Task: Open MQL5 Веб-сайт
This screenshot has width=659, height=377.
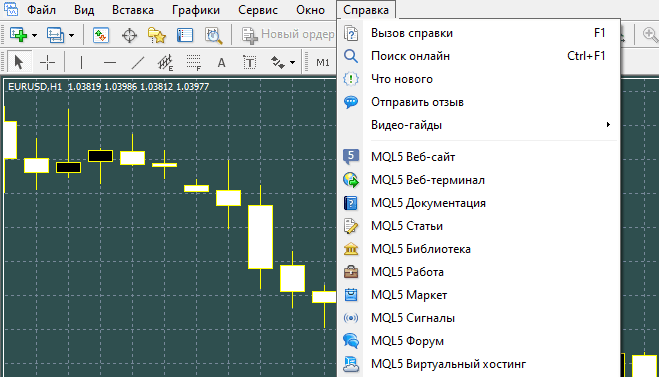Action: click(479, 157)
